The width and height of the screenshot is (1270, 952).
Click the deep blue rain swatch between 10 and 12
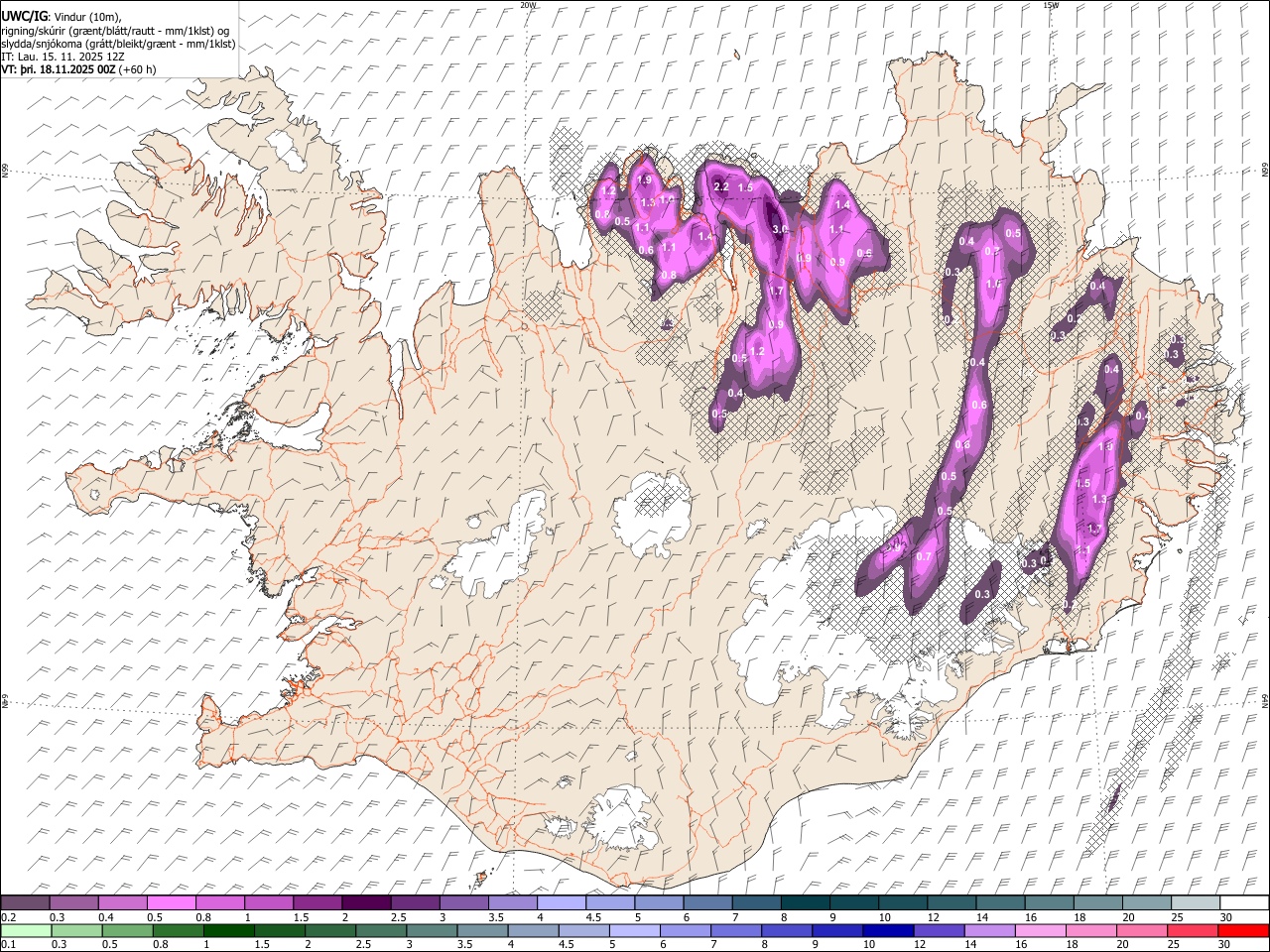[888, 930]
